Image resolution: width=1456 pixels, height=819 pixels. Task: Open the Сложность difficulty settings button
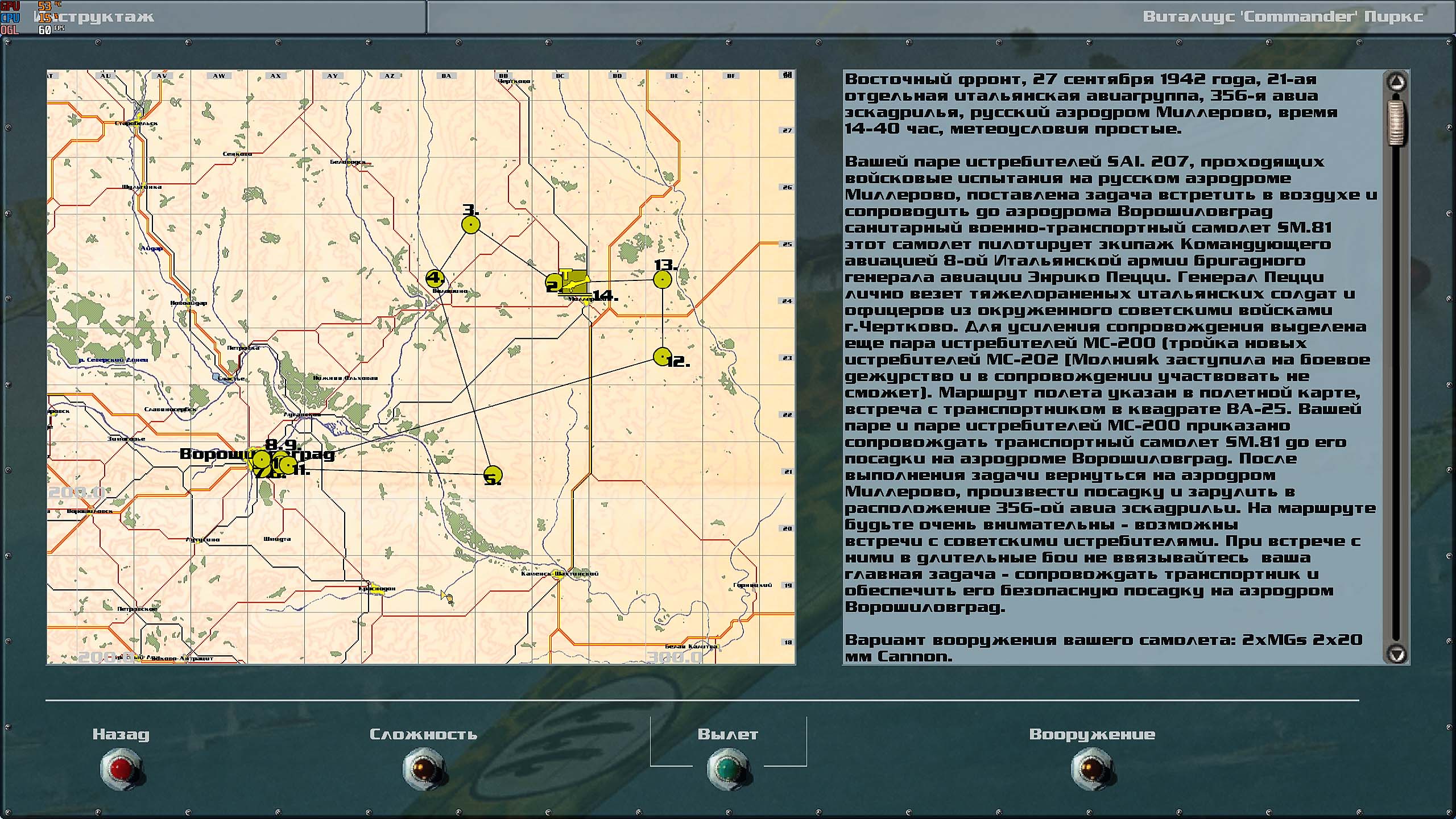[423, 769]
